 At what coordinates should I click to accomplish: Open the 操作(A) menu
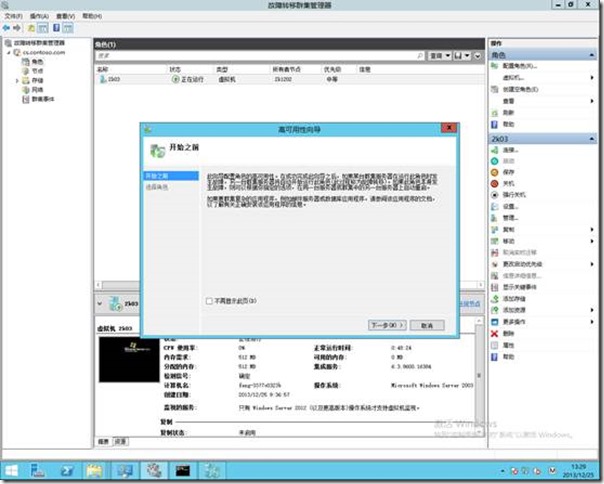click(39, 16)
